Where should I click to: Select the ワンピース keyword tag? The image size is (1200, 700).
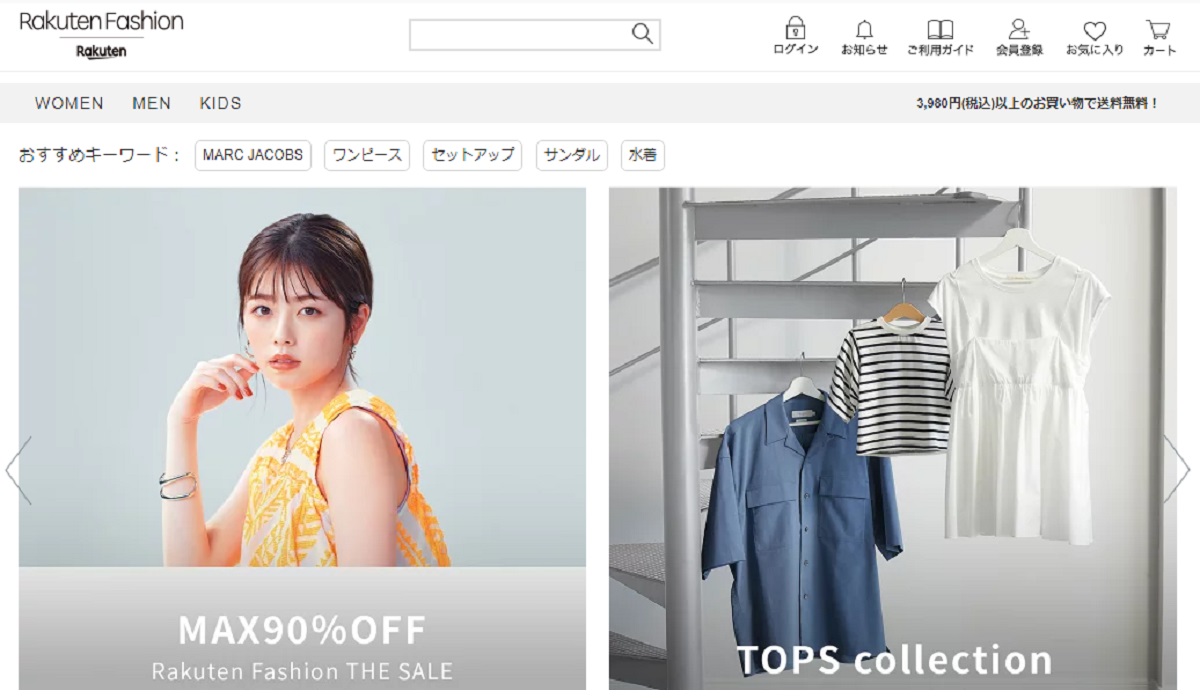tap(367, 155)
